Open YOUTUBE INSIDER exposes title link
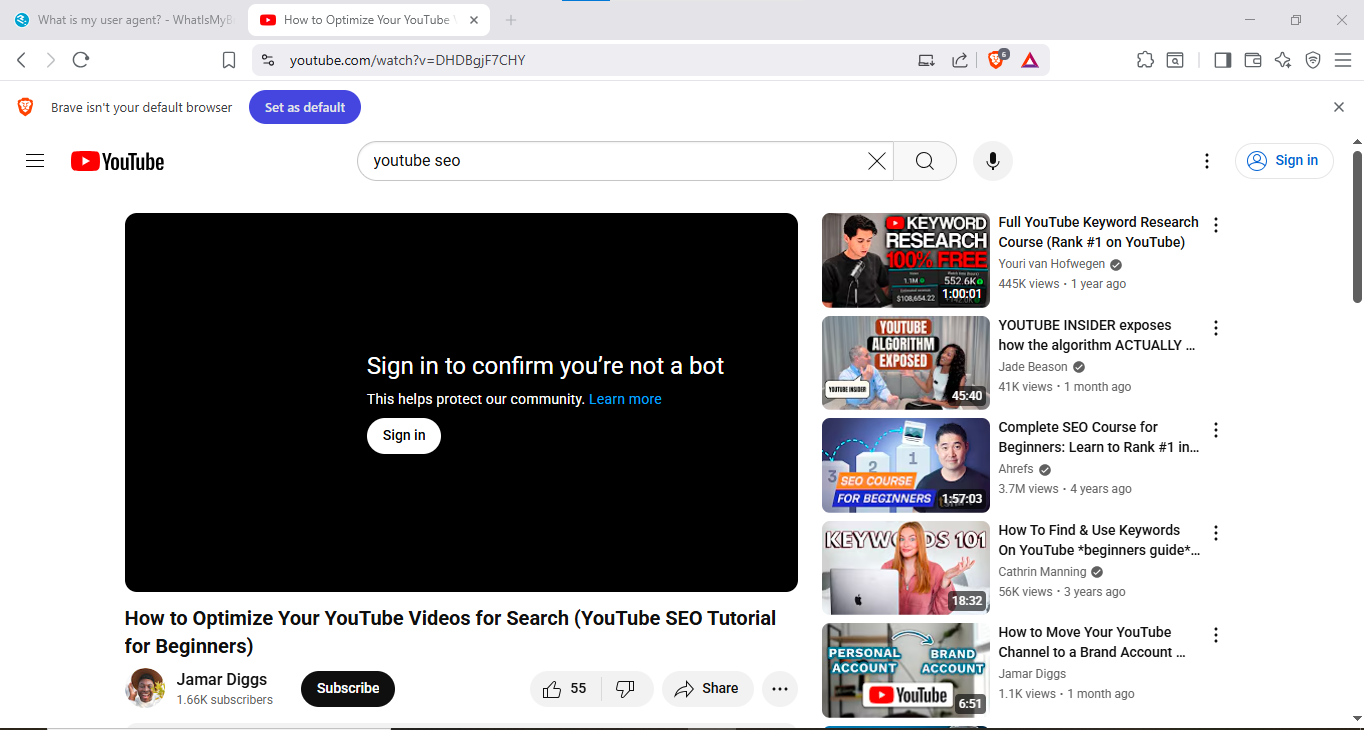Screen dimensions: 1364x730 (1097, 335)
